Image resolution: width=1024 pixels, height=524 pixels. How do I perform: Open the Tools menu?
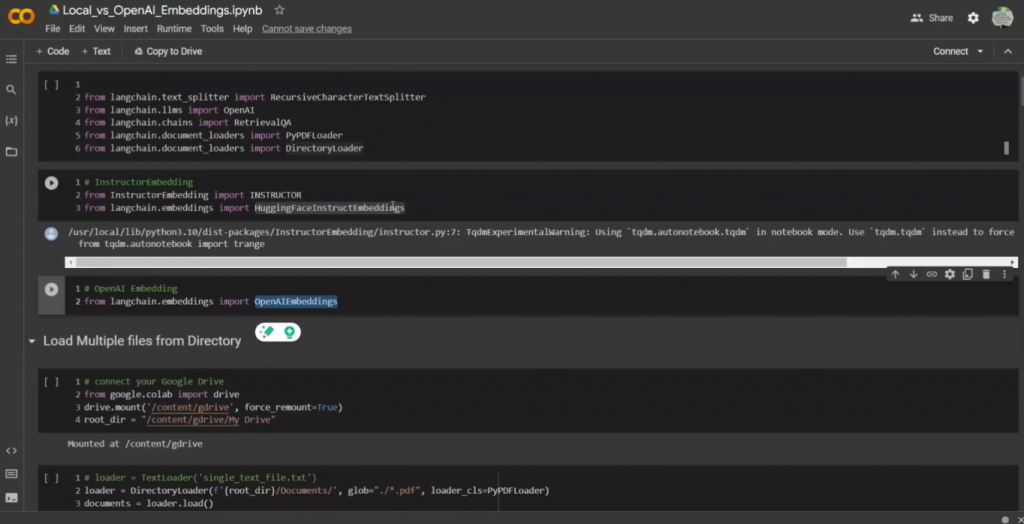(x=212, y=29)
